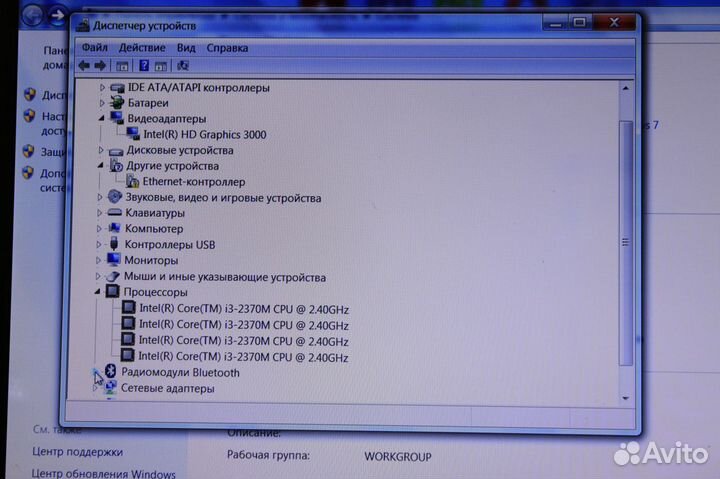Expand Звуковые, видео и игровые устройства node

(100, 197)
